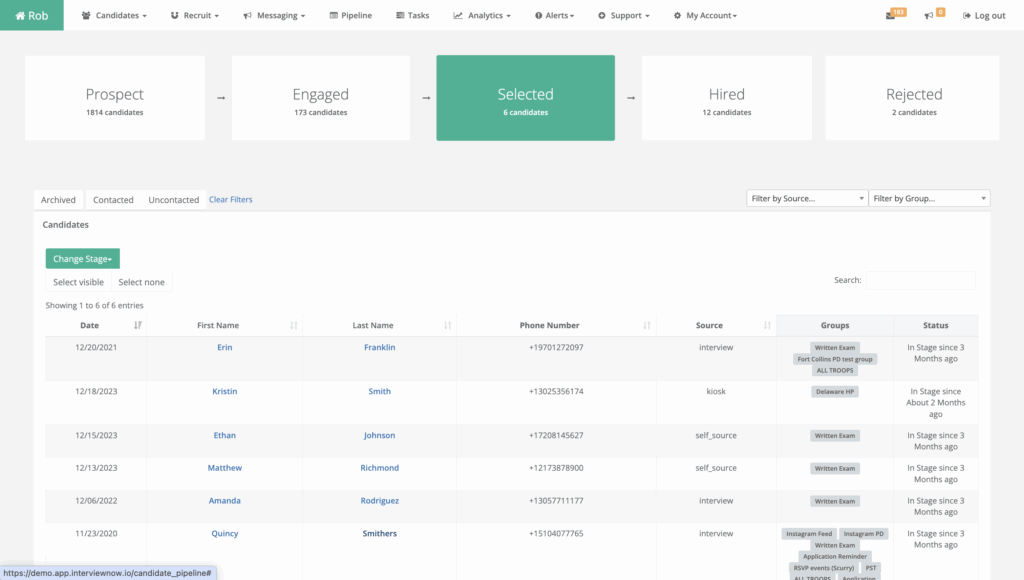Open the mail inbox notifications icon
Image resolution: width=1024 pixels, height=580 pixels.
pos(890,16)
